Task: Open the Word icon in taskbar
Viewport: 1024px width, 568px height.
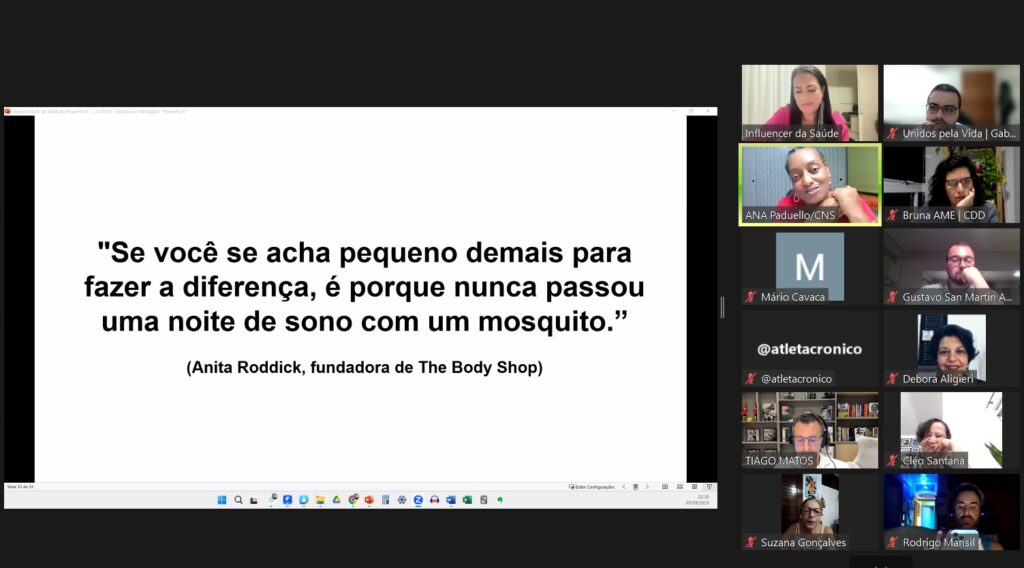Action: tap(450, 500)
